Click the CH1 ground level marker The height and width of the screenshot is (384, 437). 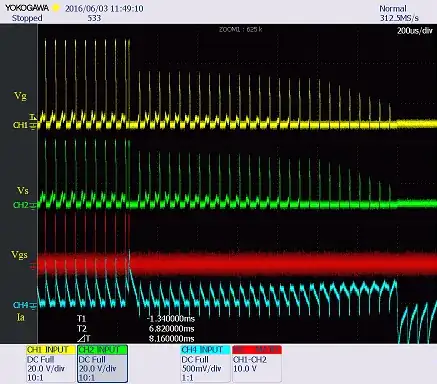click(33, 125)
